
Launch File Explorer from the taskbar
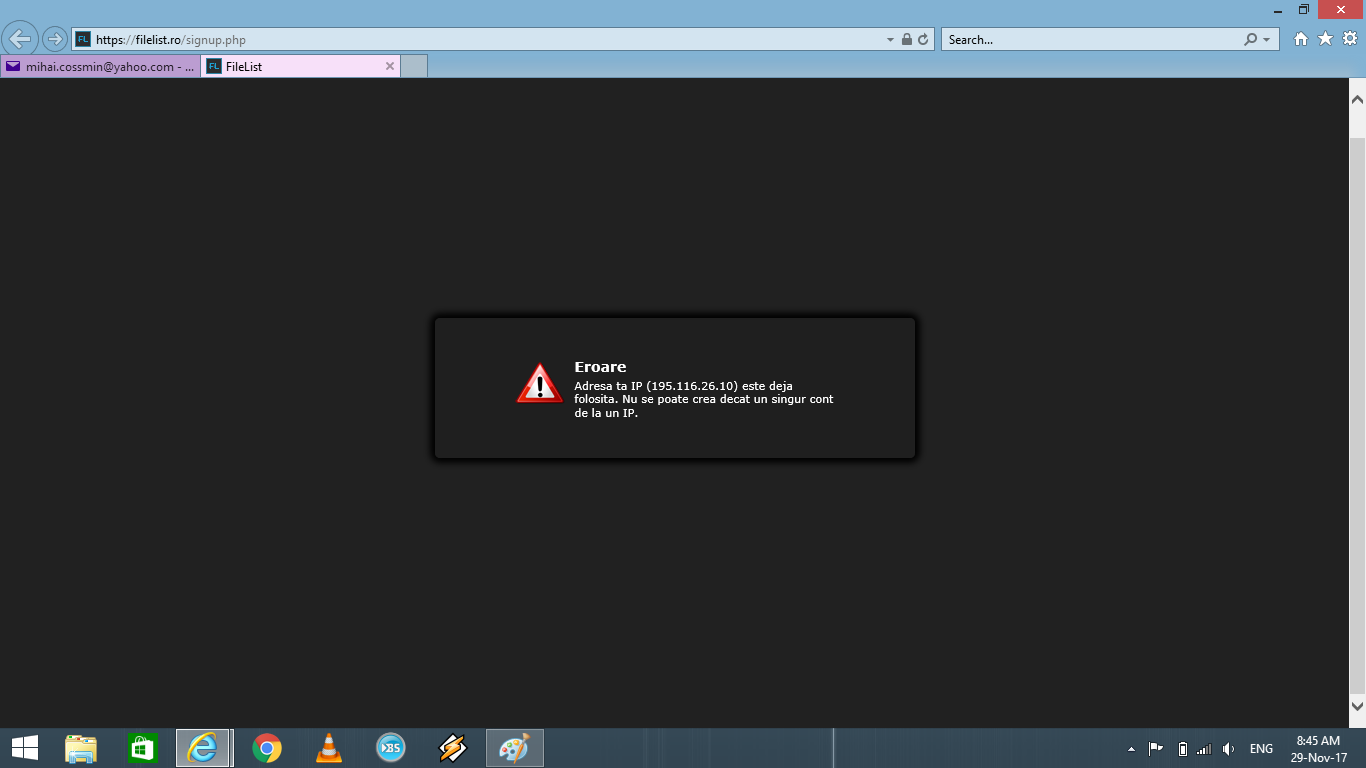click(81, 748)
